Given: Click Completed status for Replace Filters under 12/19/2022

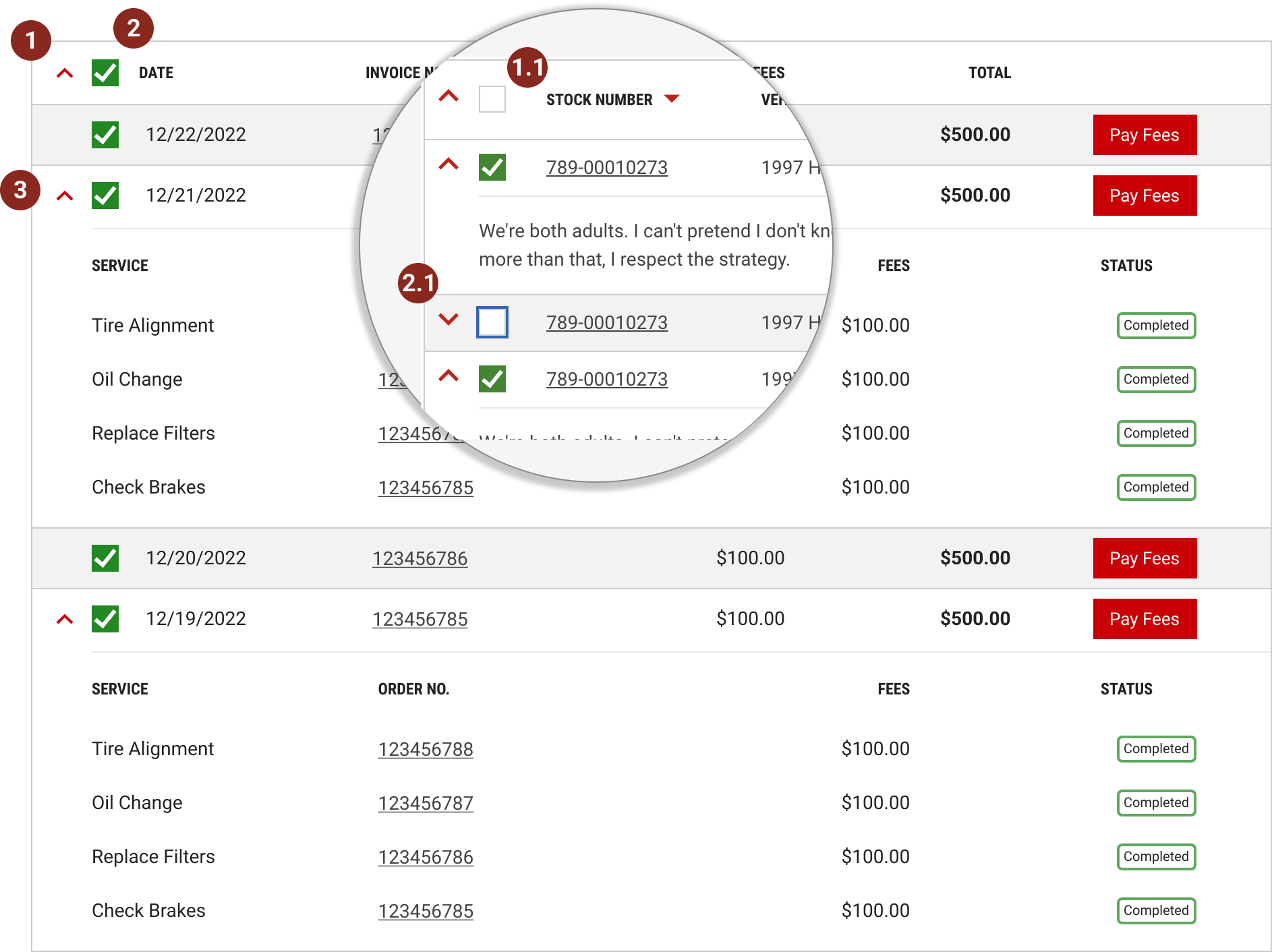Looking at the screenshot, I should [1156, 857].
